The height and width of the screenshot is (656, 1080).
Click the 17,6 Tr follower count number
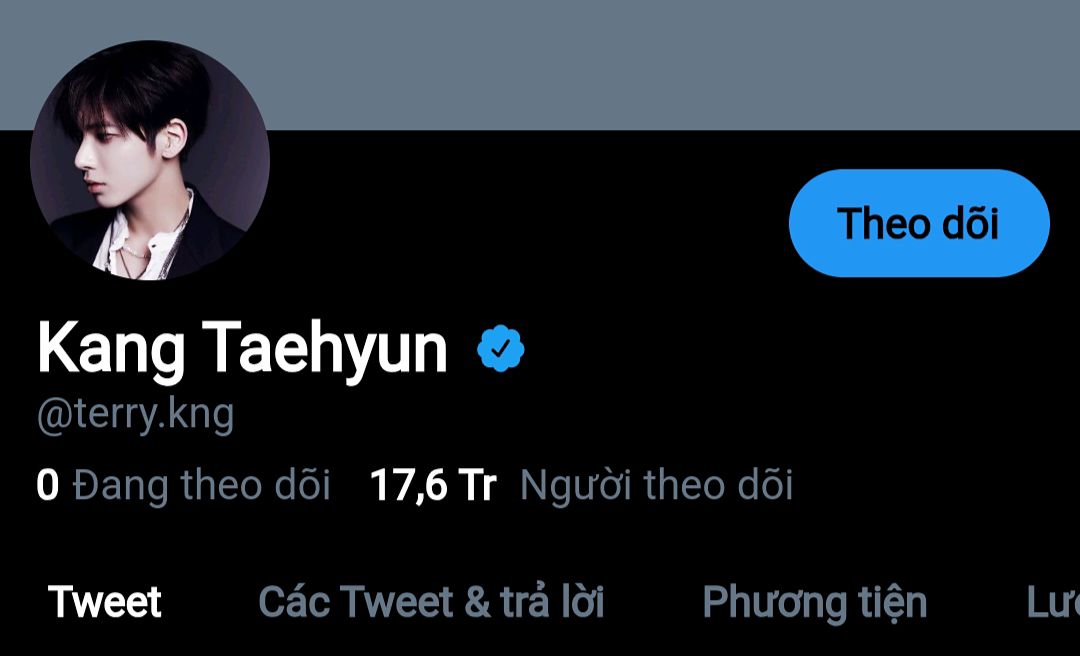coord(433,485)
